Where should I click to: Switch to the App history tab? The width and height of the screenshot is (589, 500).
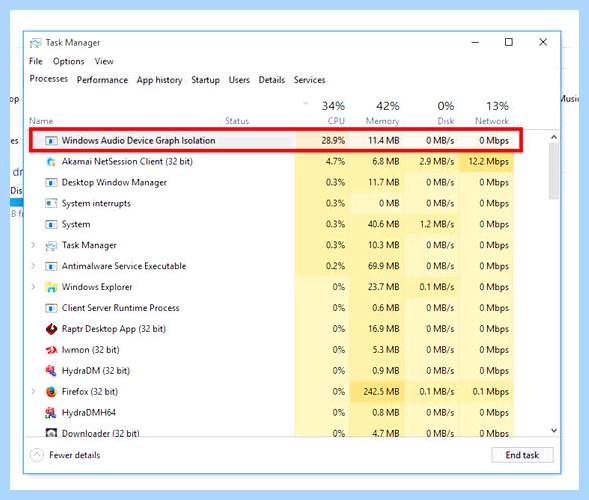click(159, 80)
